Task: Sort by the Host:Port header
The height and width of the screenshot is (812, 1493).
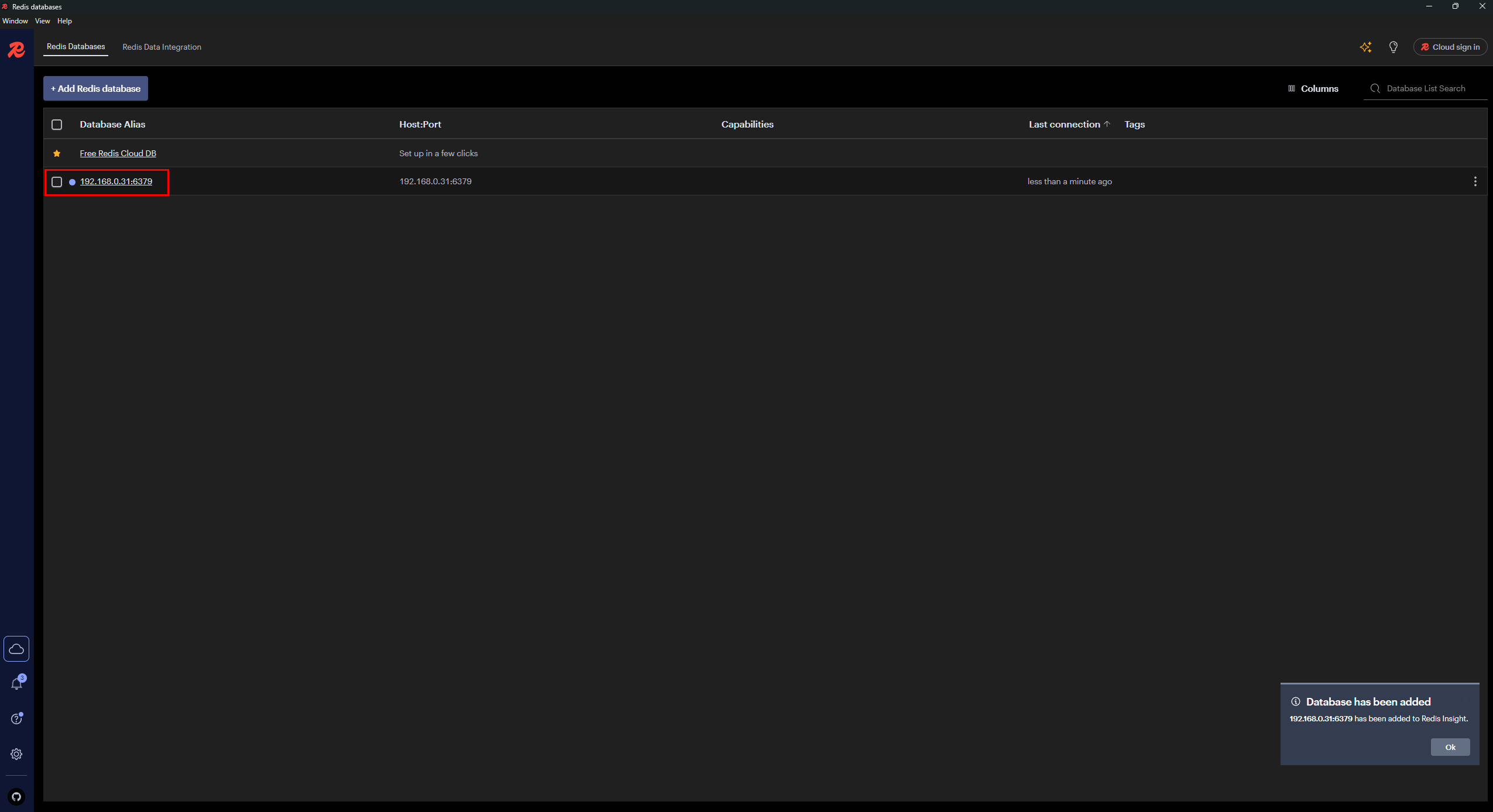Action: (x=420, y=124)
